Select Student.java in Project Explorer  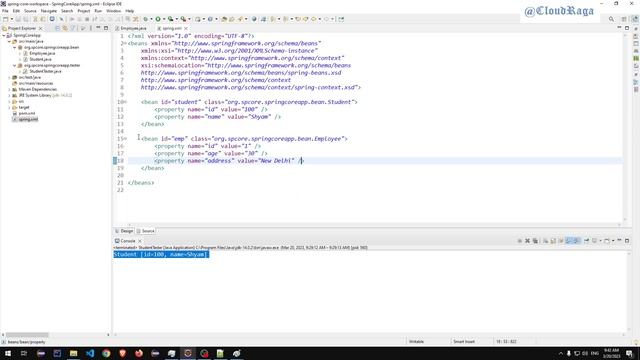40,60
